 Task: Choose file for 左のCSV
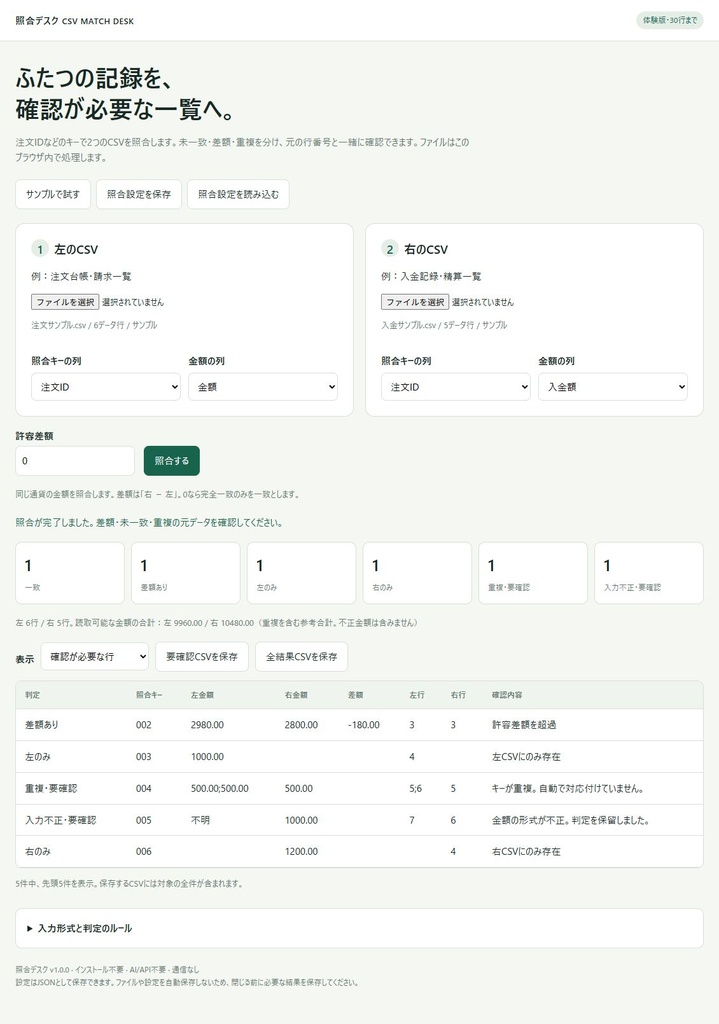[x=65, y=302]
